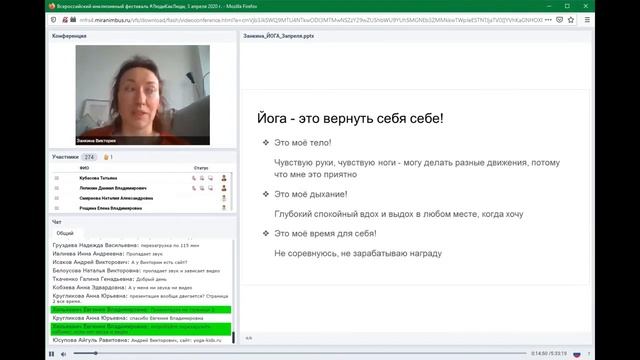Click chat message from Груздева Надежда Васильевна
This screenshot has width=640, height=360.
coord(126,245)
